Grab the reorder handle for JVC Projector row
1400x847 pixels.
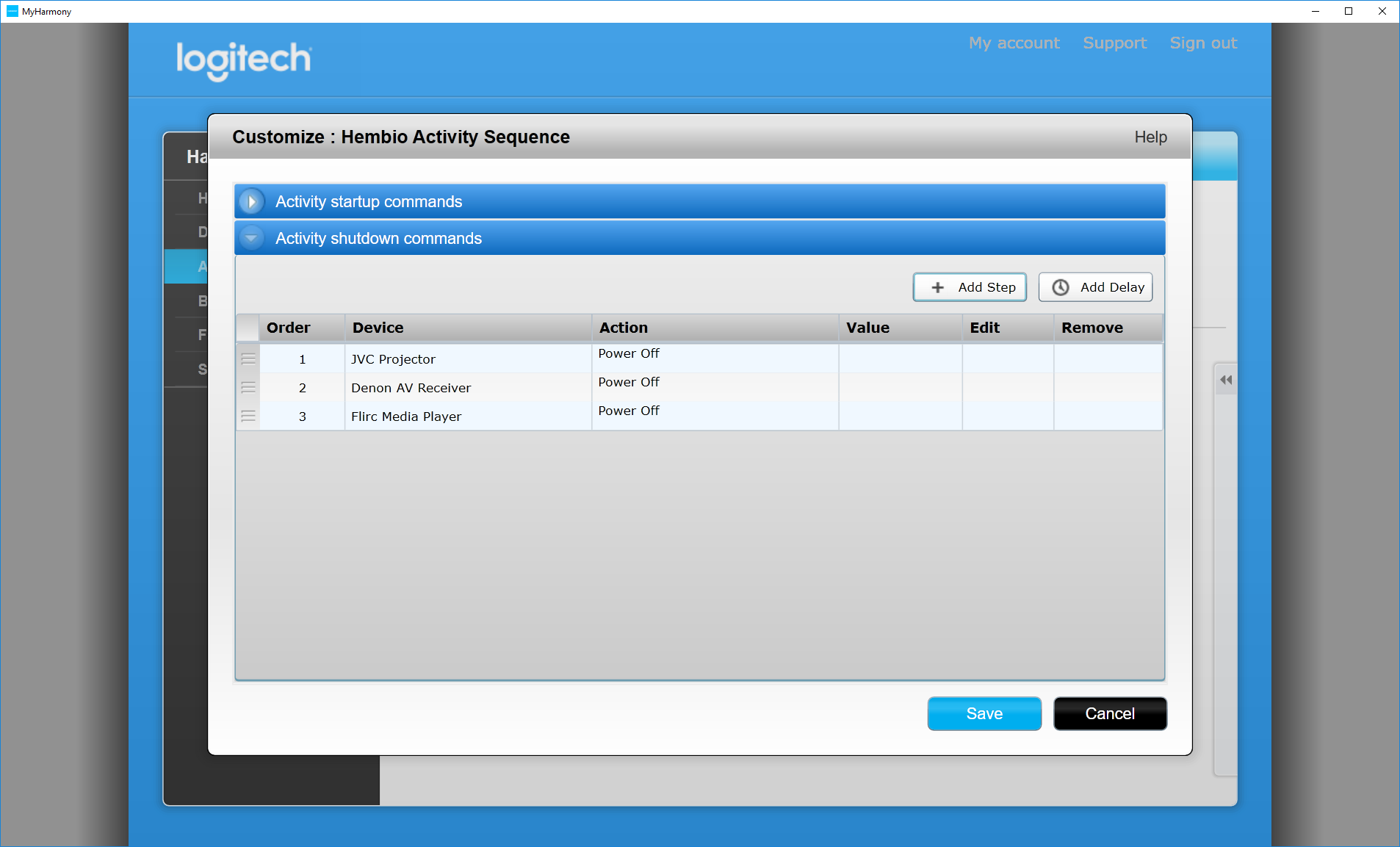[x=248, y=359]
